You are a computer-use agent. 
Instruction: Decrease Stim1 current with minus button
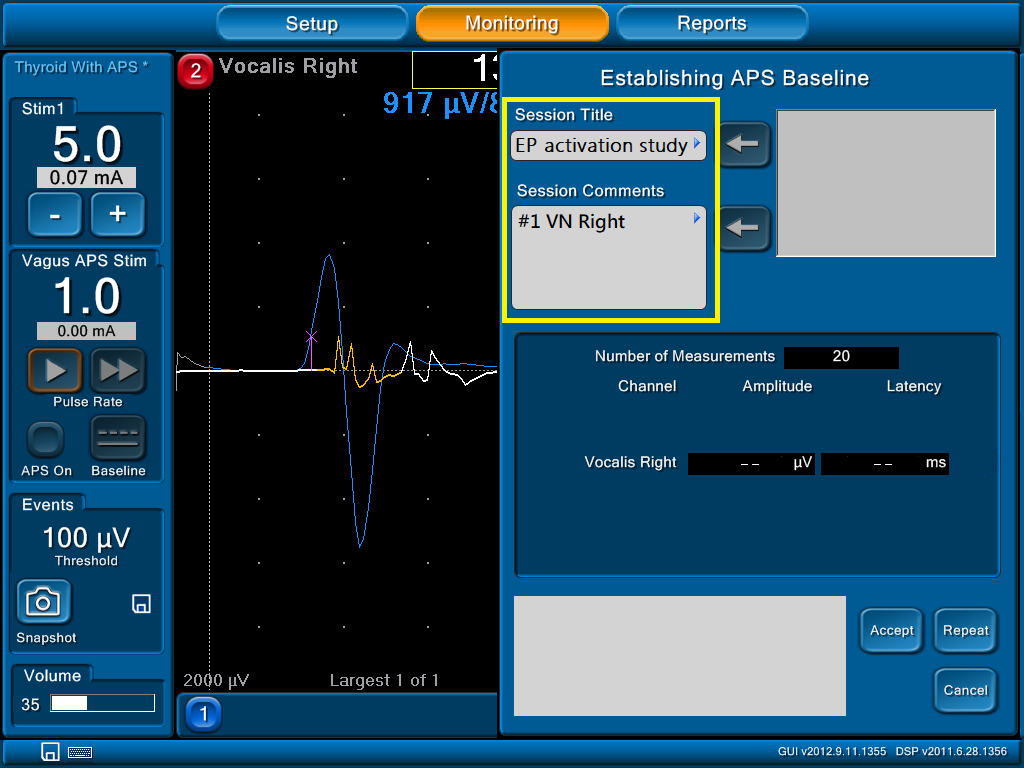54,214
